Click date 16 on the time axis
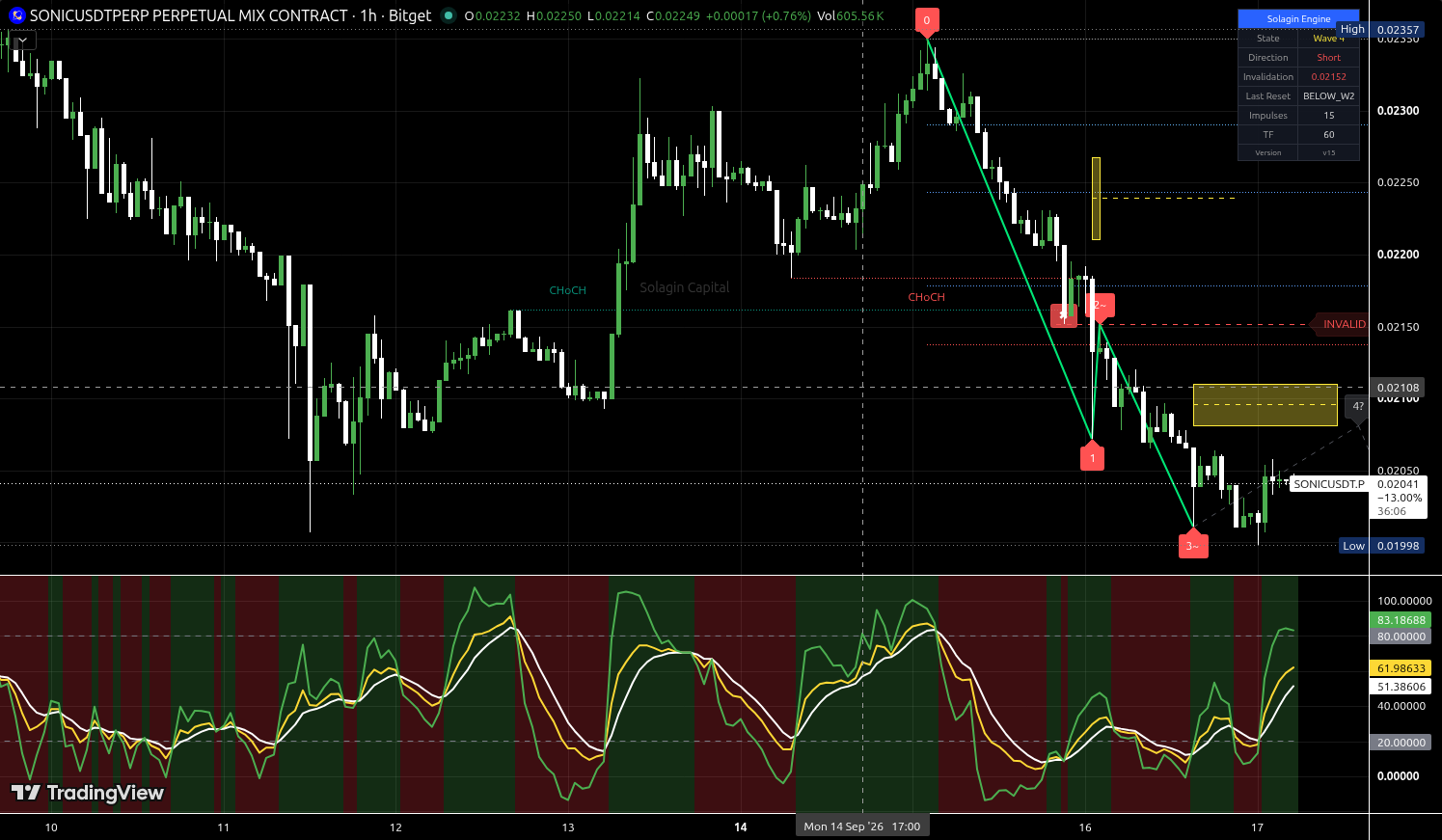Screen dimensions: 1442x840 pos(1085,827)
